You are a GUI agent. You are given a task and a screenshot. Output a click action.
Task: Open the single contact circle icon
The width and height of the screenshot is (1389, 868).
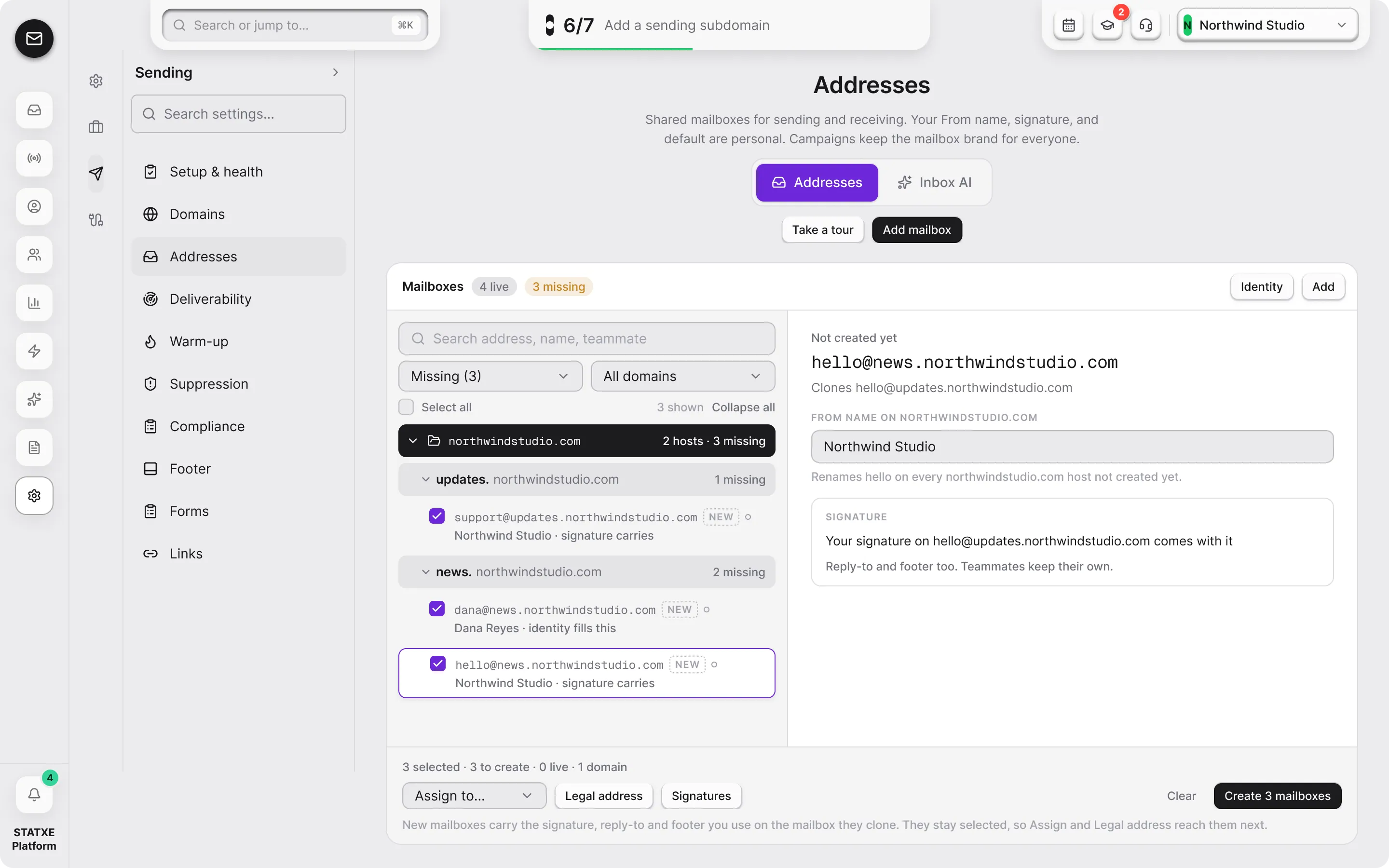[x=34, y=206]
